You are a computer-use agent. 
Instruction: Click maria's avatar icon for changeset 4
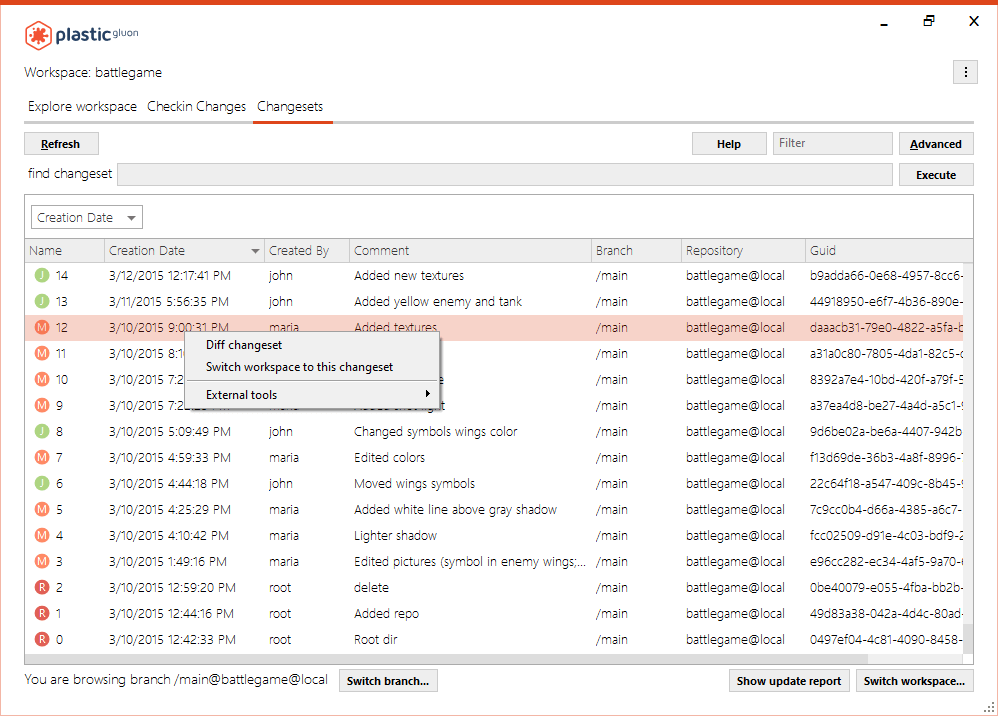click(42, 536)
